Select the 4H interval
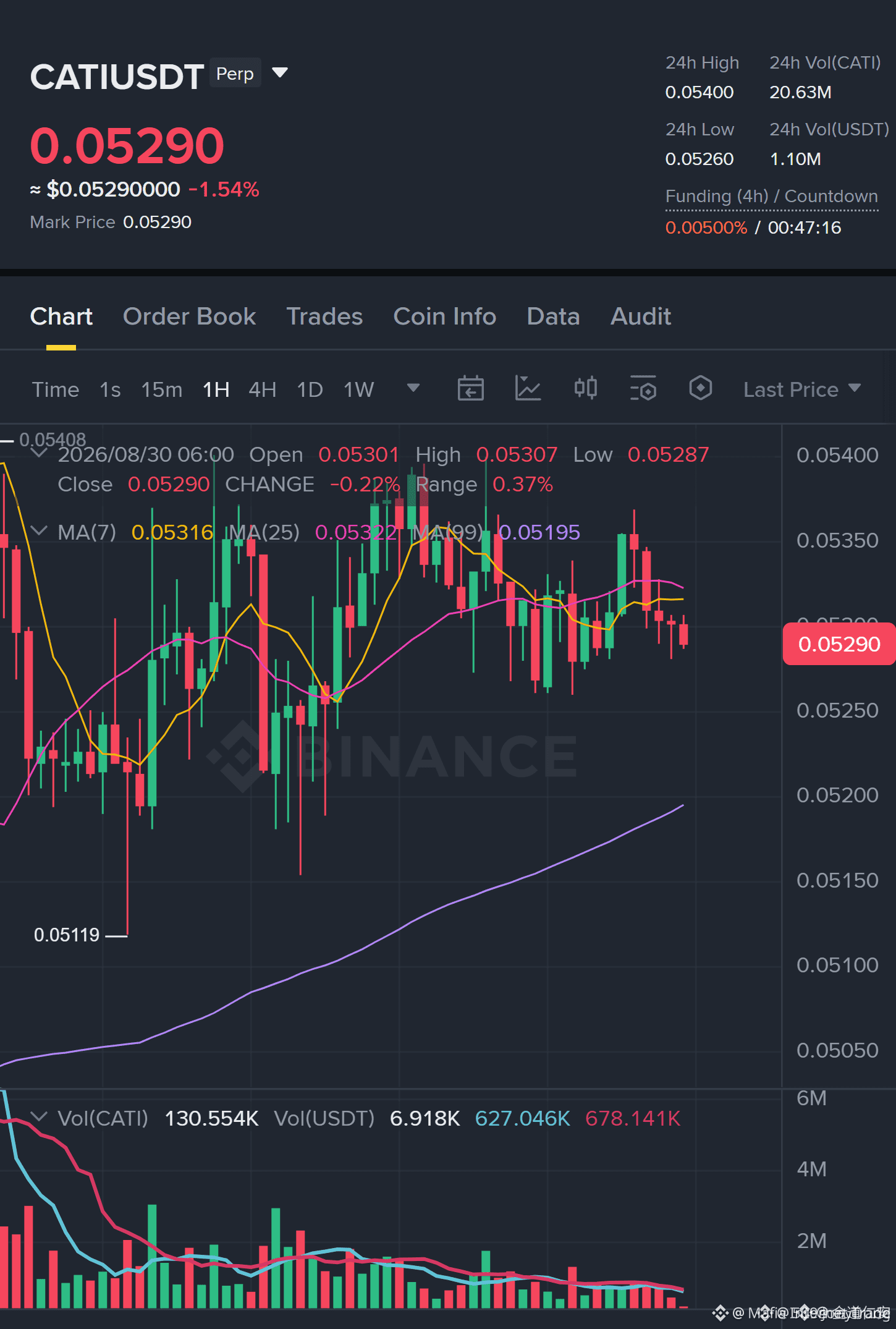Screen dimensions: 896x1329 (x=263, y=389)
